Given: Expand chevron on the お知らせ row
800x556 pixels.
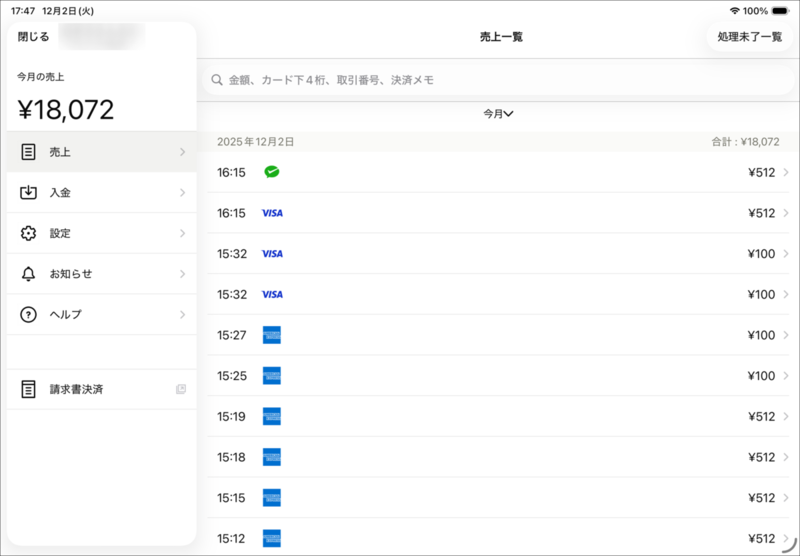Looking at the screenshot, I should click(183, 274).
